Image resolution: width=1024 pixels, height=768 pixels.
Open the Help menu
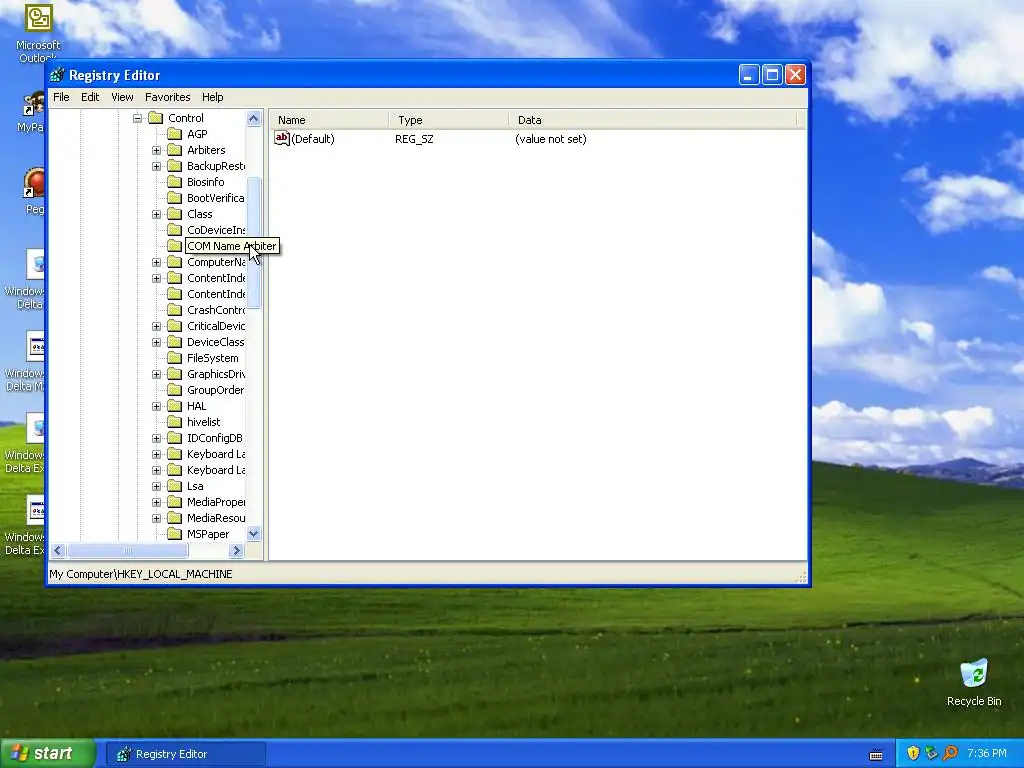pyautogui.click(x=212, y=97)
